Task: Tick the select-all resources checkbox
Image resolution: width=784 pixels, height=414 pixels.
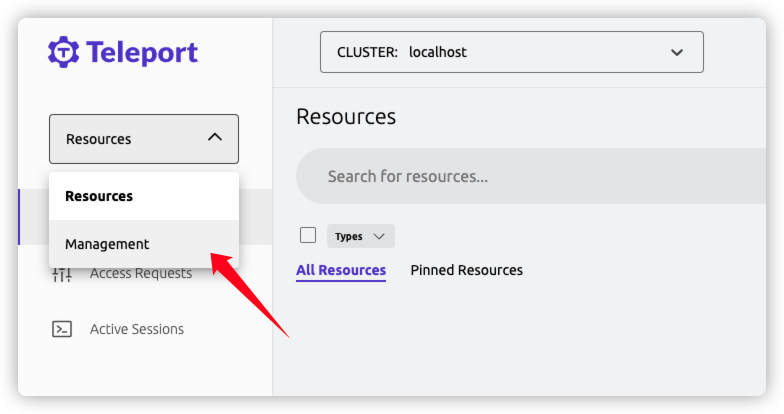Action: click(x=308, y=235)
